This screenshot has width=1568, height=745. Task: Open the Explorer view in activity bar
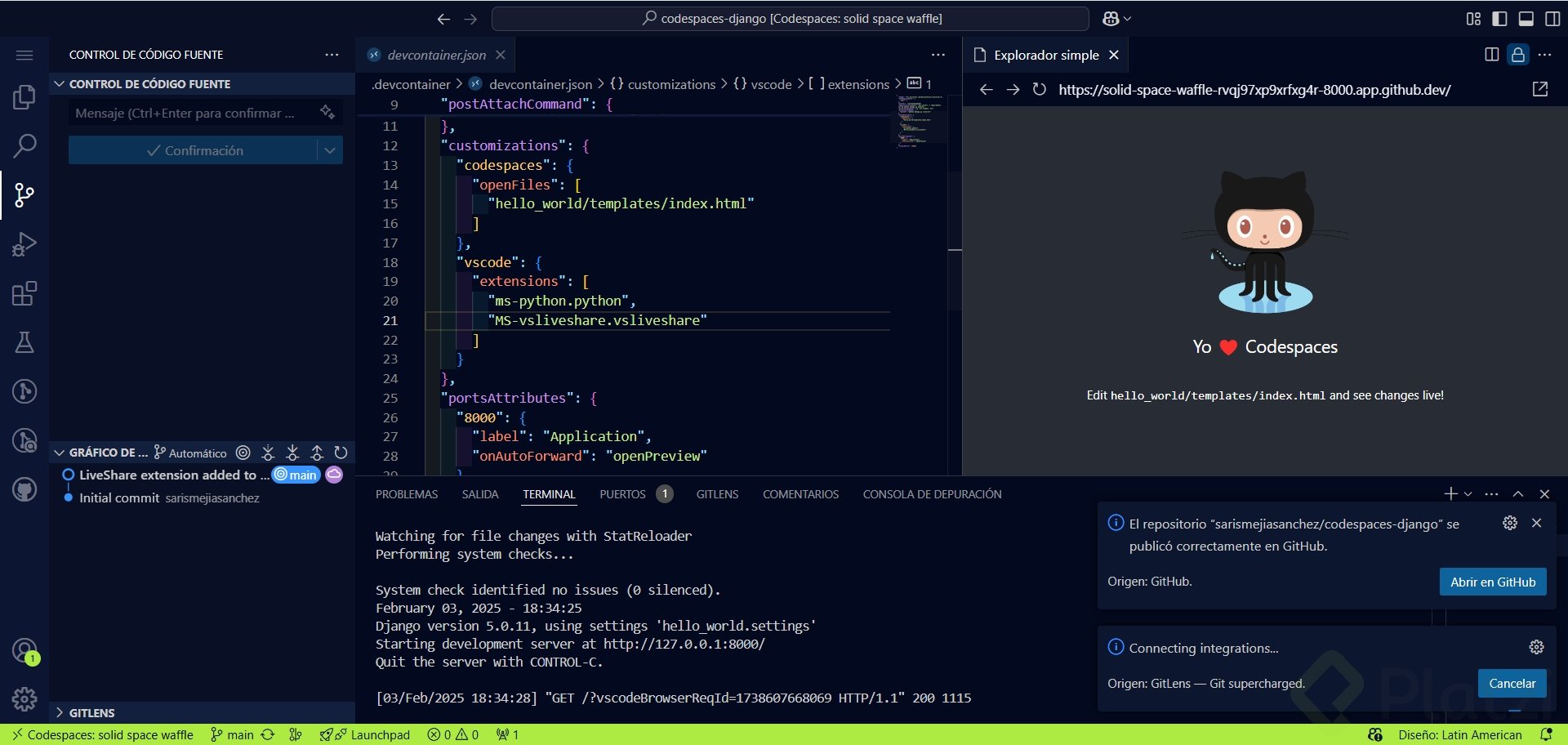(24, 97)
